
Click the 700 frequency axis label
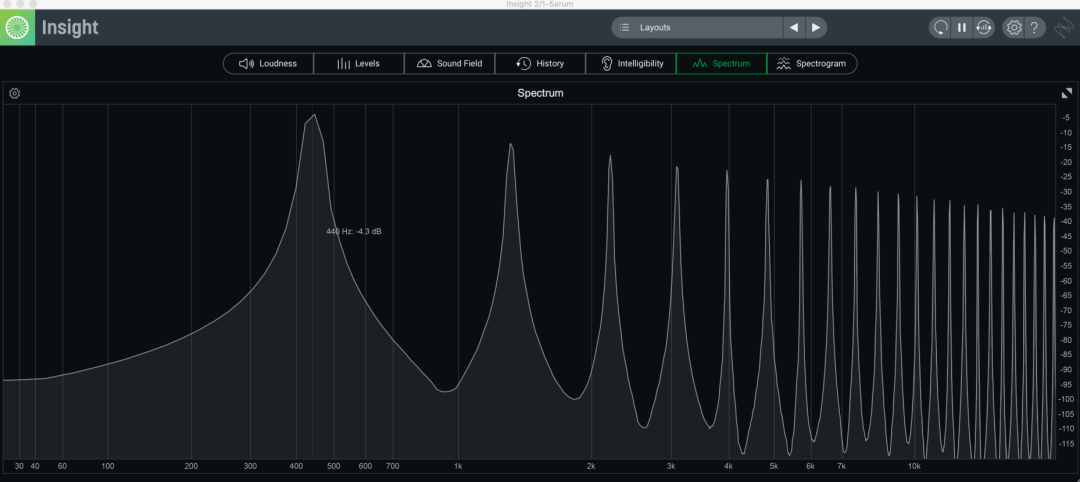[x=393, y=467]
